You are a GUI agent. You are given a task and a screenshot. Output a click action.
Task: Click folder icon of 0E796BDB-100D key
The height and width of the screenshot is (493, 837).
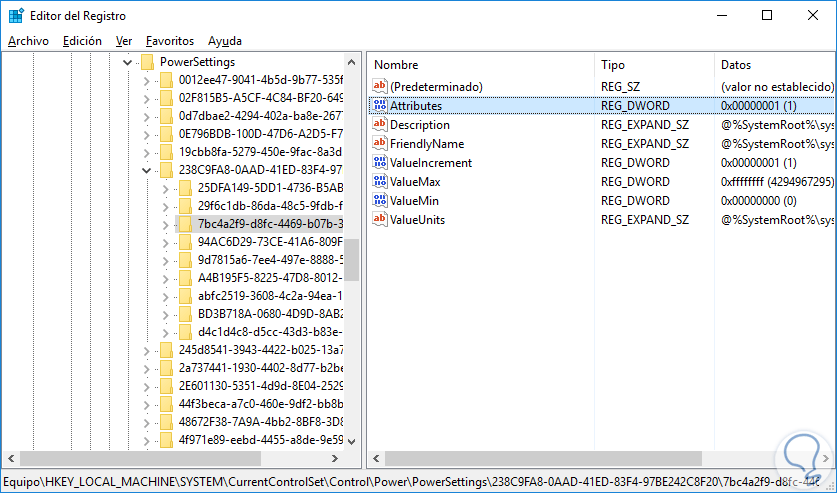[x=167, y=134]
